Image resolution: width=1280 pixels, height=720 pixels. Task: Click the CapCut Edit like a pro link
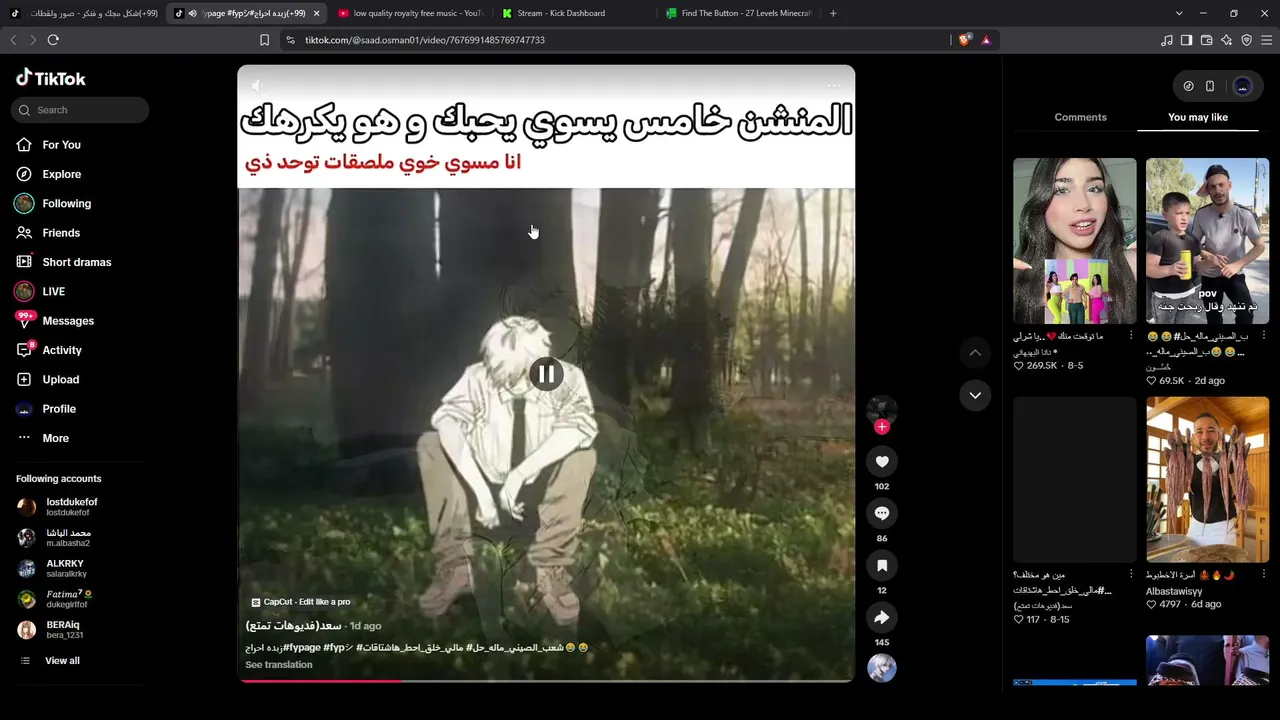[x=301, y=602]
